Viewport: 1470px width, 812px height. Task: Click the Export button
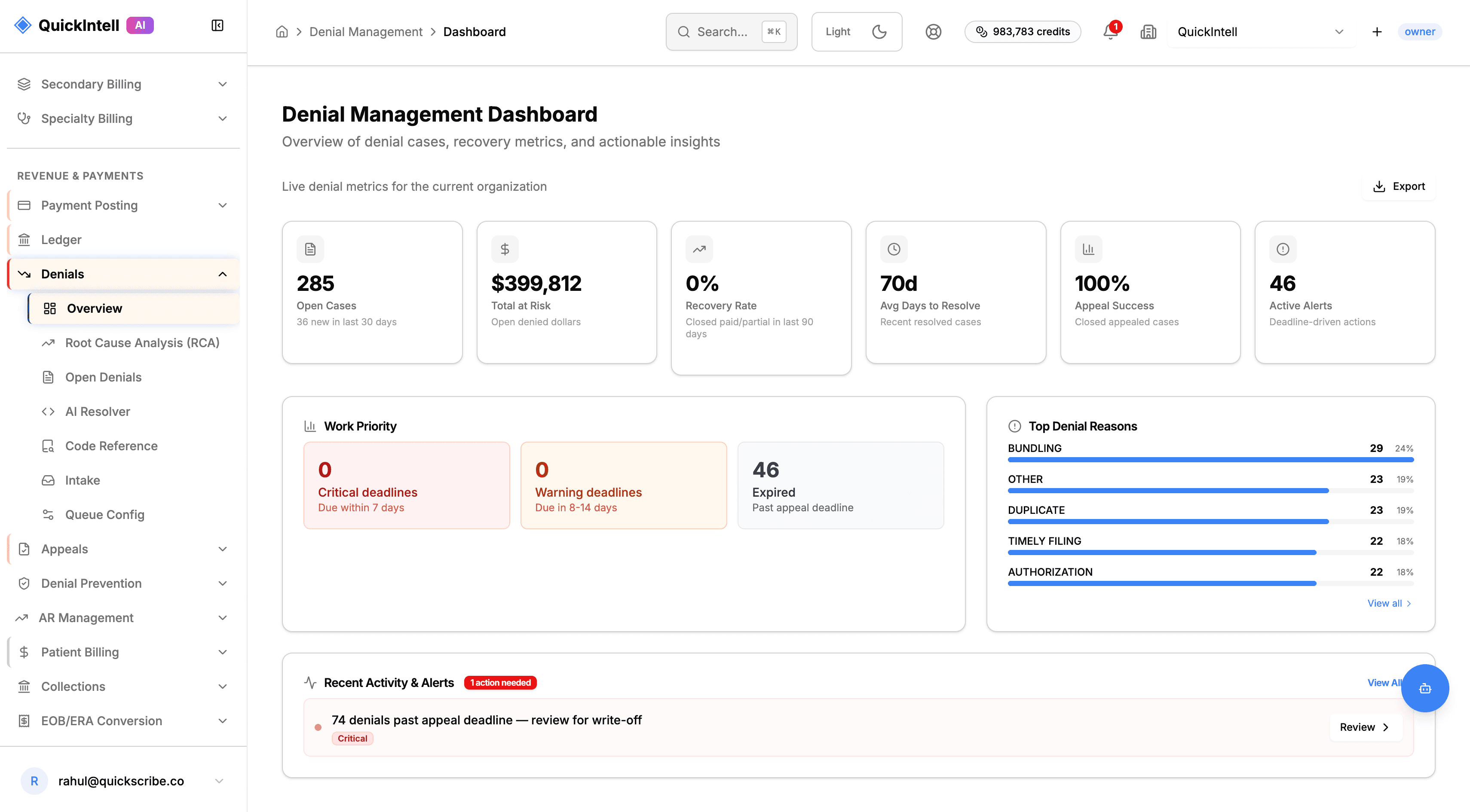tap(1399, 186)
